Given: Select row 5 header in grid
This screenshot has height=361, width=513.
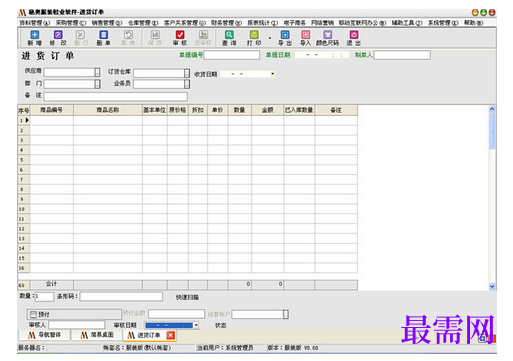Looking at the screenshot, I should click(24, 160).
